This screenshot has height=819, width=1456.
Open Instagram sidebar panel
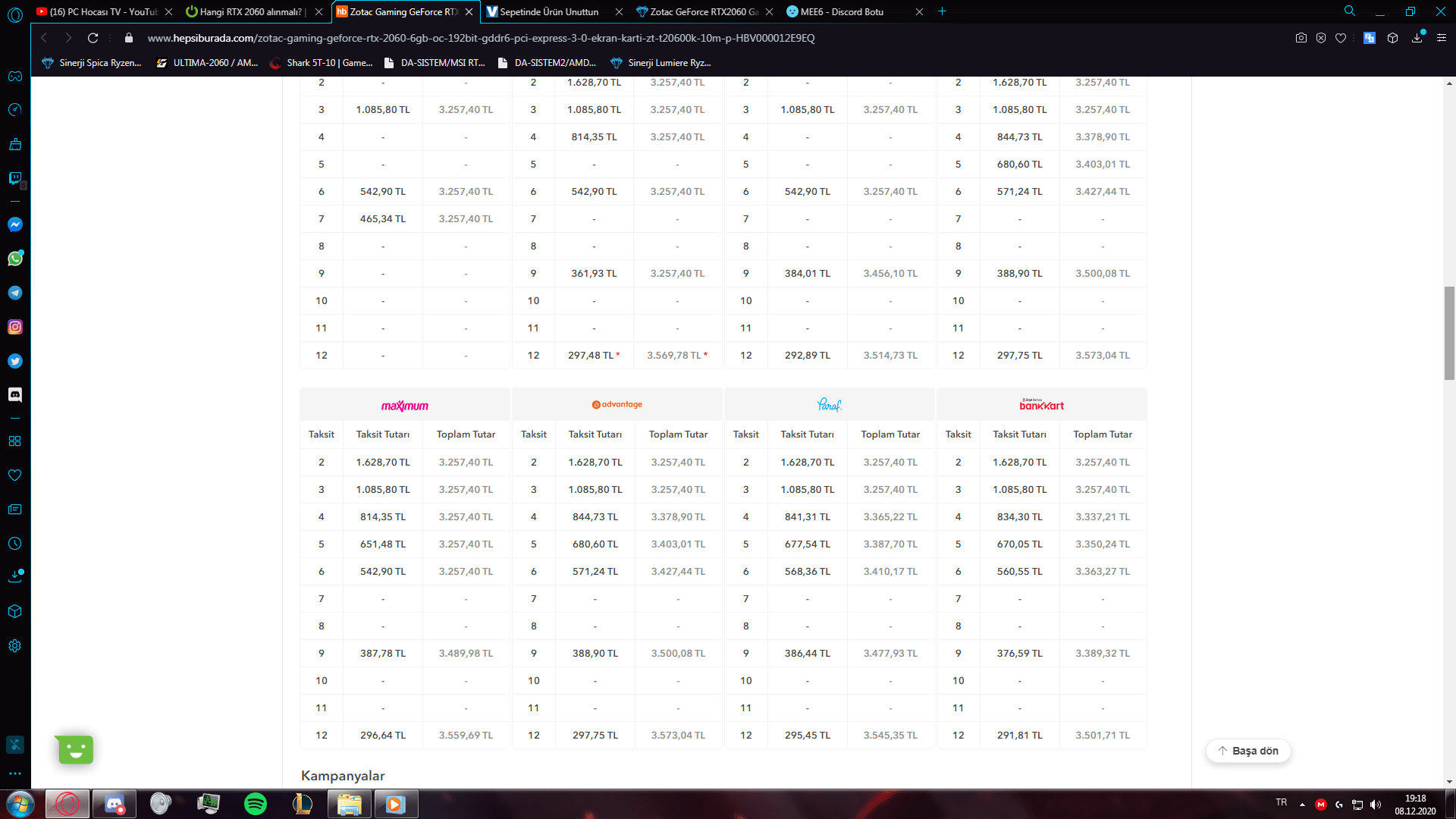(x=15, y=327)
